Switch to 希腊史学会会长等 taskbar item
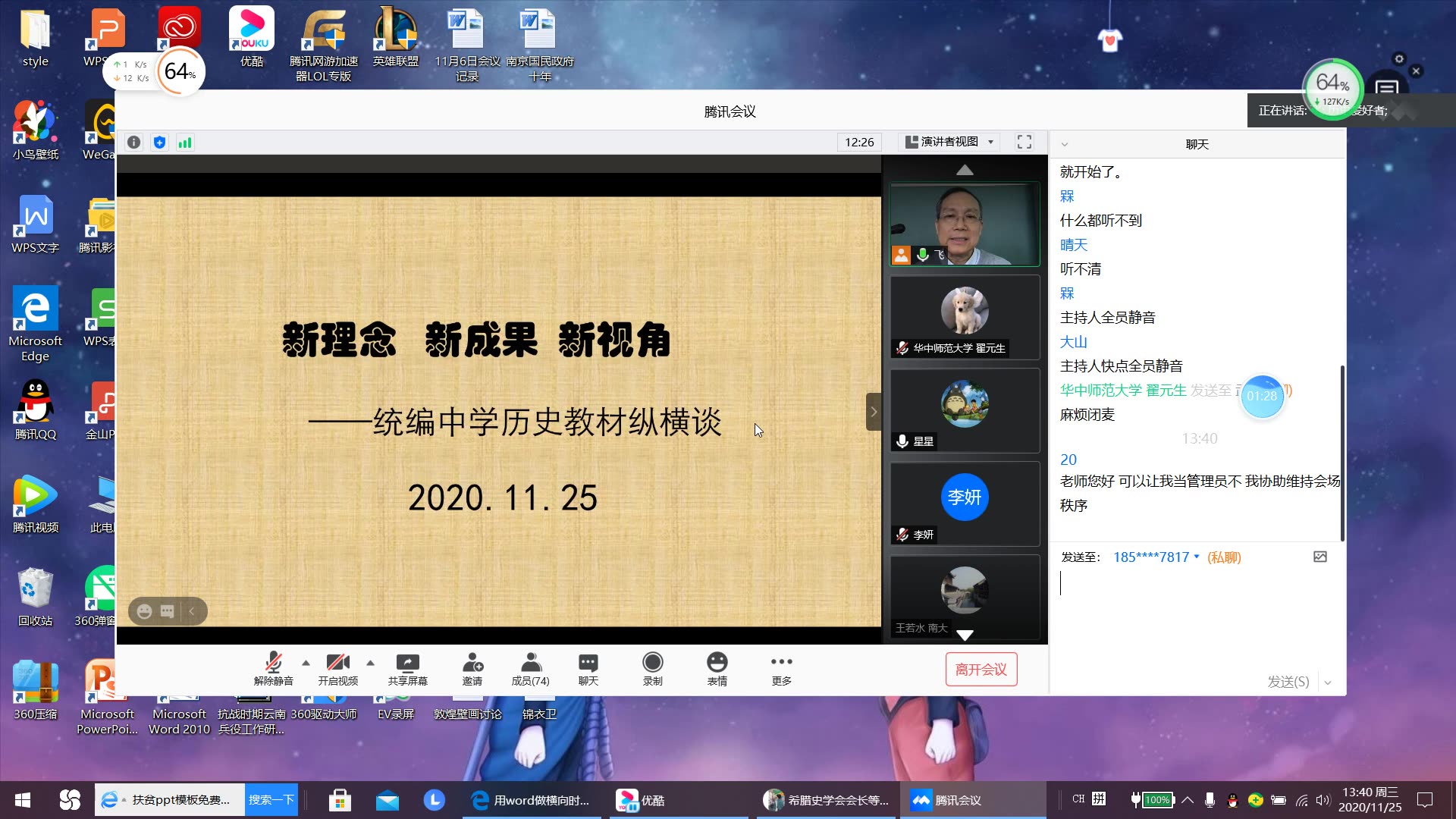Screen dimensions: 1456x819 point(827,800)
